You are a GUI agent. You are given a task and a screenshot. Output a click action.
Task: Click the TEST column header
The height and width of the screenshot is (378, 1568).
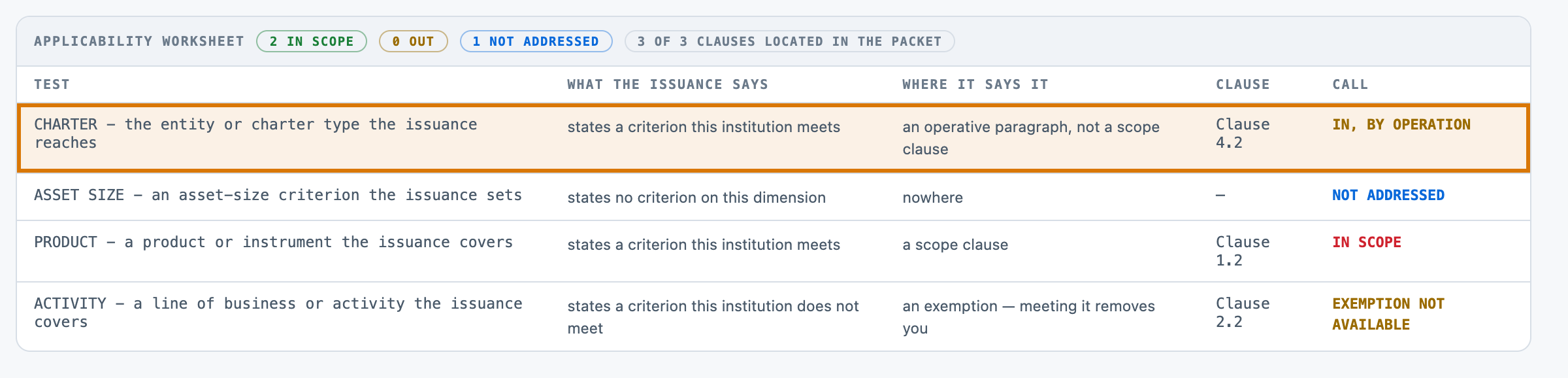tap(52, 84)
